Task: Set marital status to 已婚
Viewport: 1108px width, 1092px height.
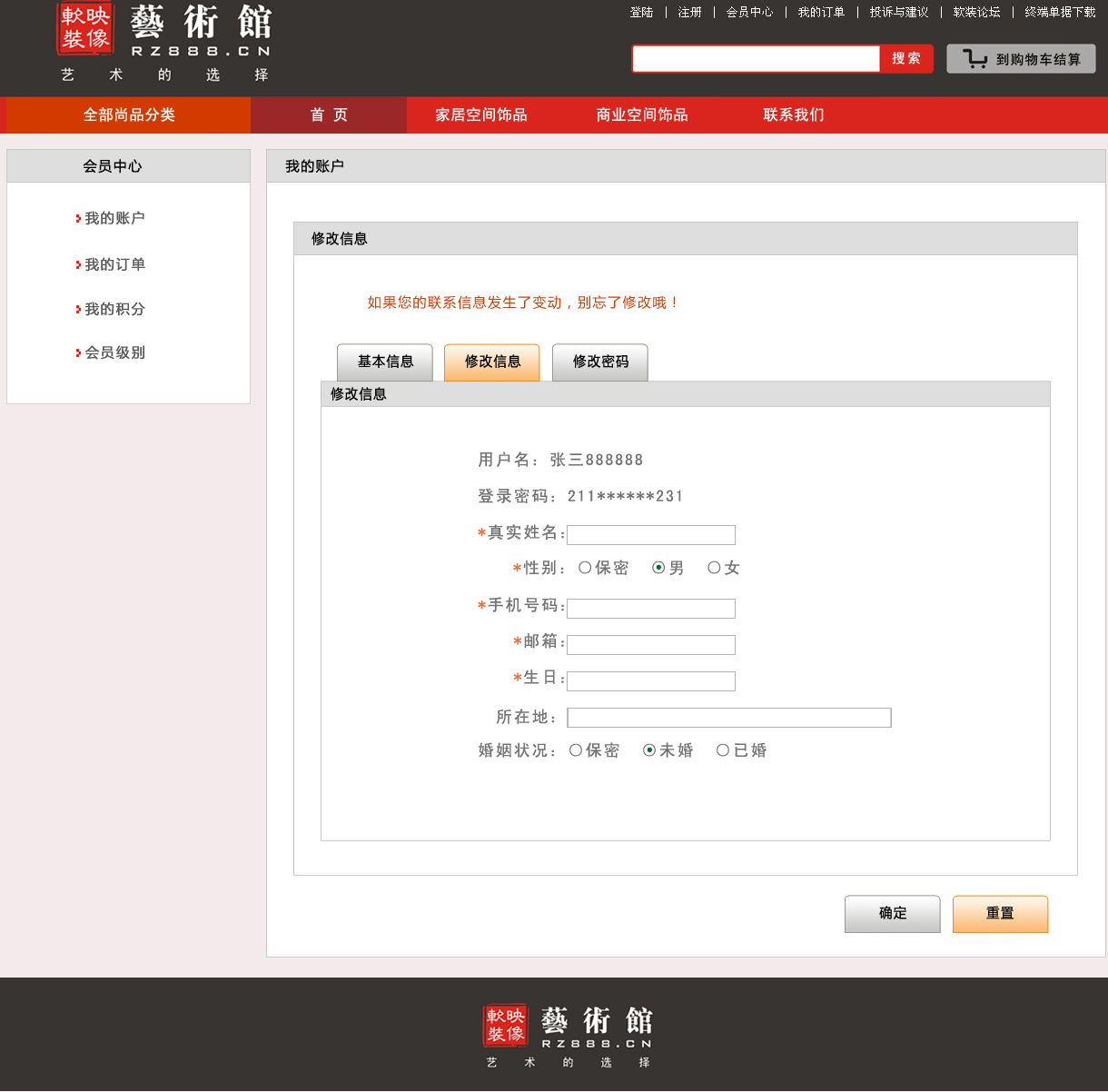Action: pyautogui.click(x=723, y=750)
